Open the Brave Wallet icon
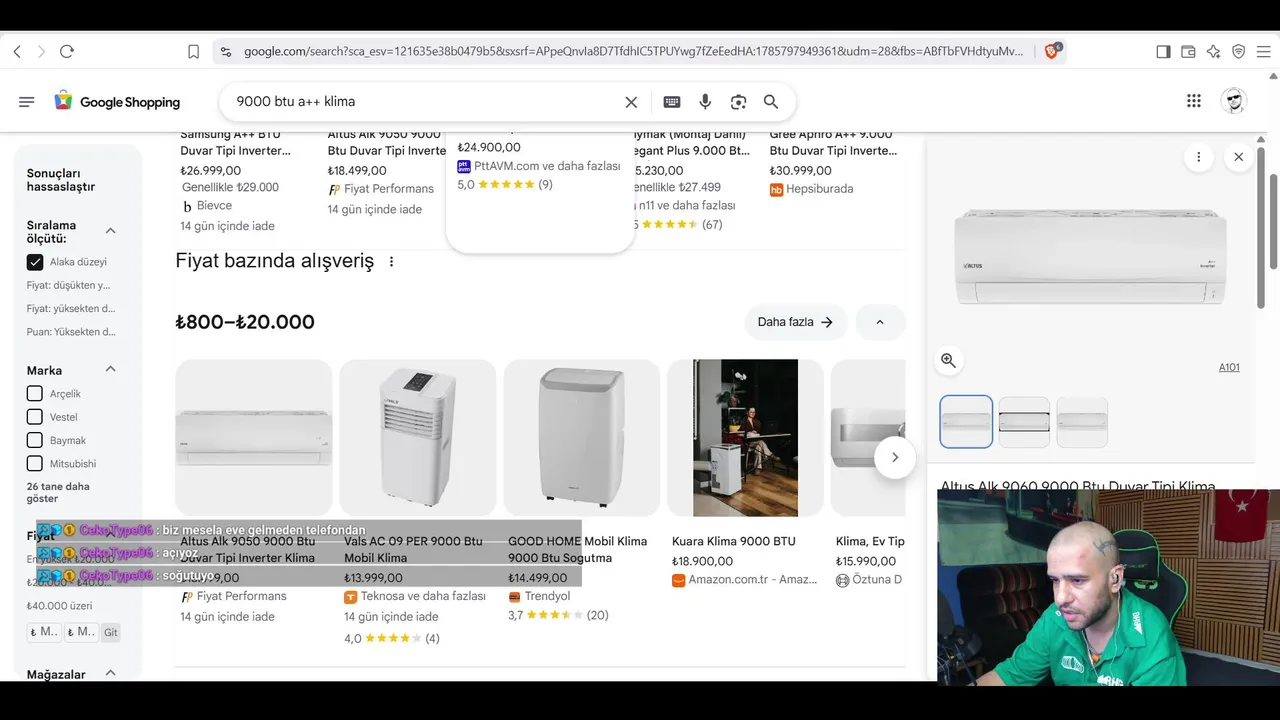Image resolution: width=1280 pixels, height=720 pixels. coord(1188,51)
